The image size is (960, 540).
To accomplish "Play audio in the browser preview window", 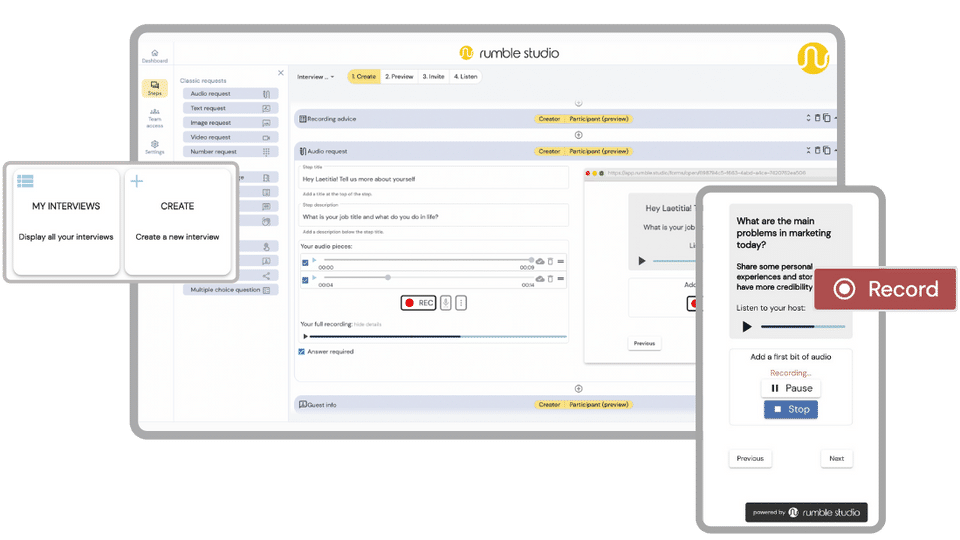I will (x=642, y=261).
